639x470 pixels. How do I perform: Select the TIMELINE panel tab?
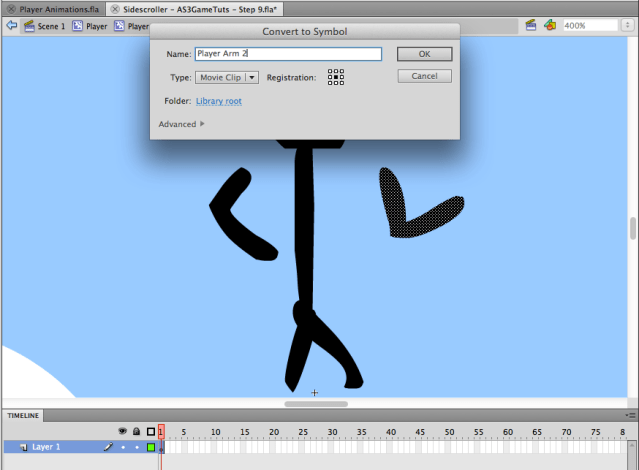23,415
